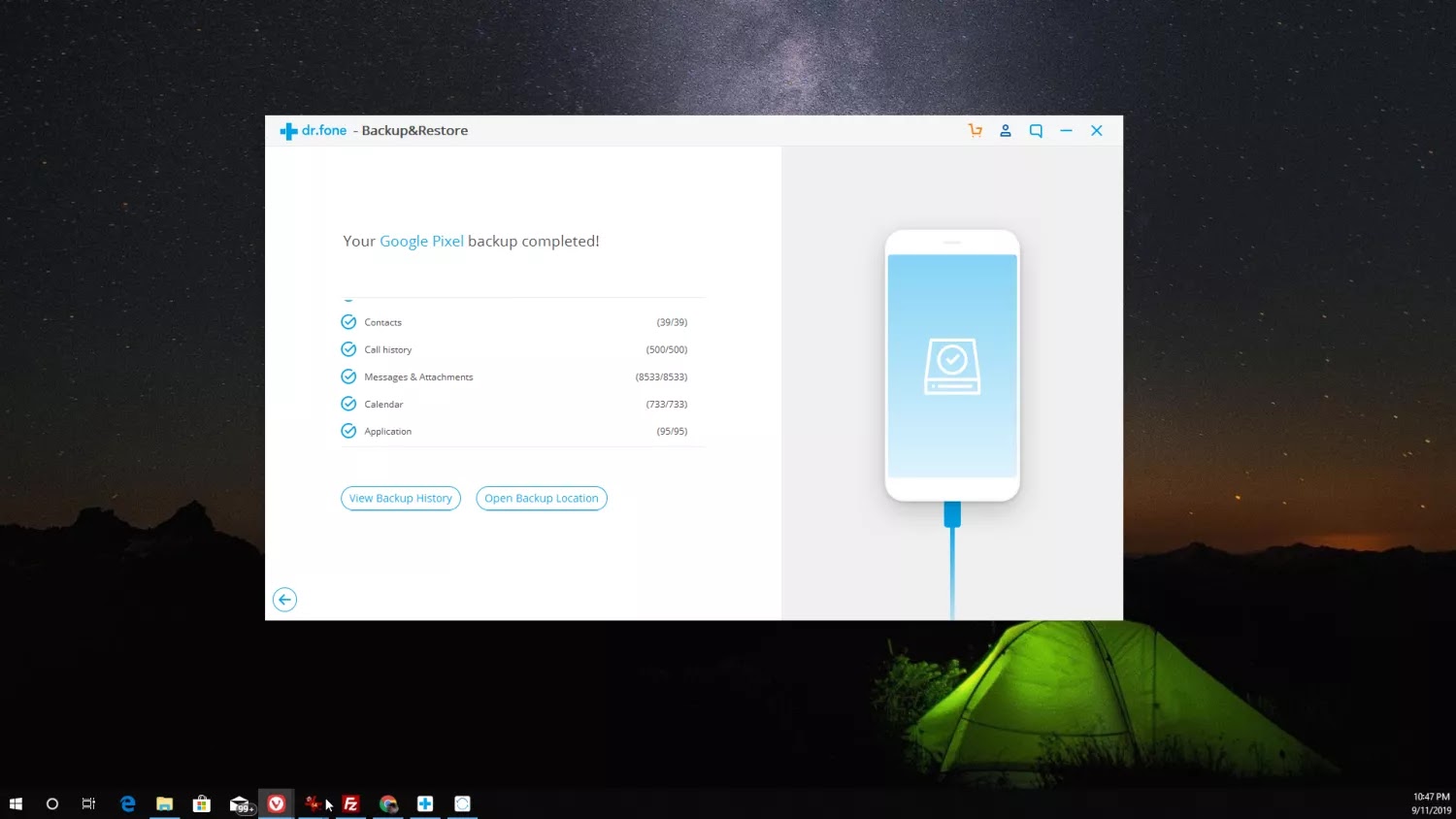Open Task View in the taskbar

[88, 803]
